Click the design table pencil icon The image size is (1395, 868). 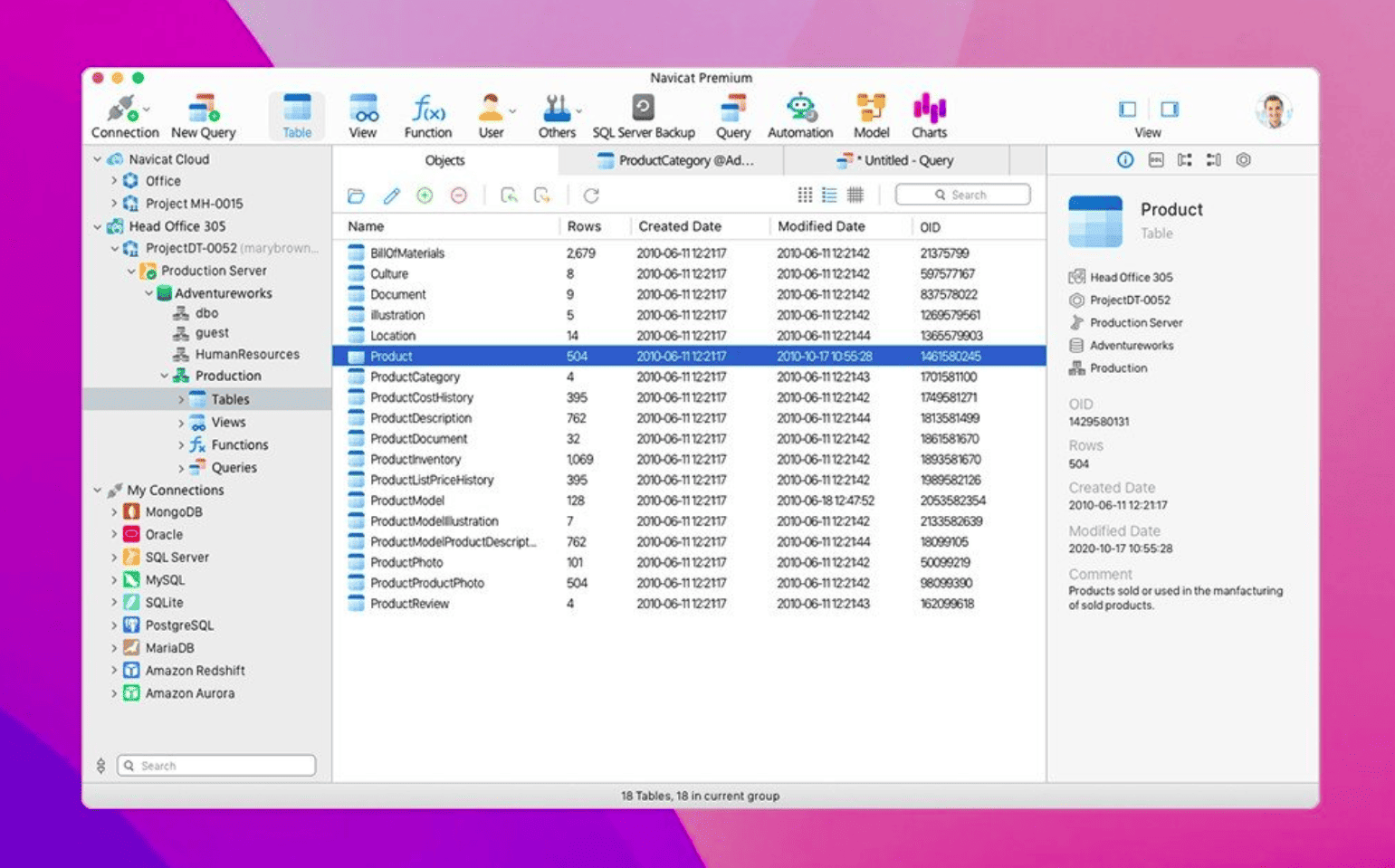[391, 196]
